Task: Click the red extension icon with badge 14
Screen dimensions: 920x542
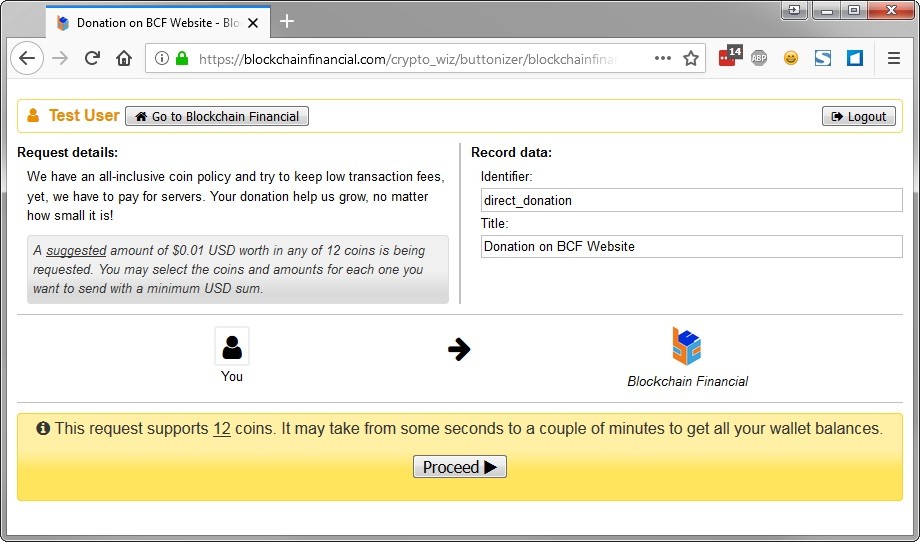Action: pos(728,57)
